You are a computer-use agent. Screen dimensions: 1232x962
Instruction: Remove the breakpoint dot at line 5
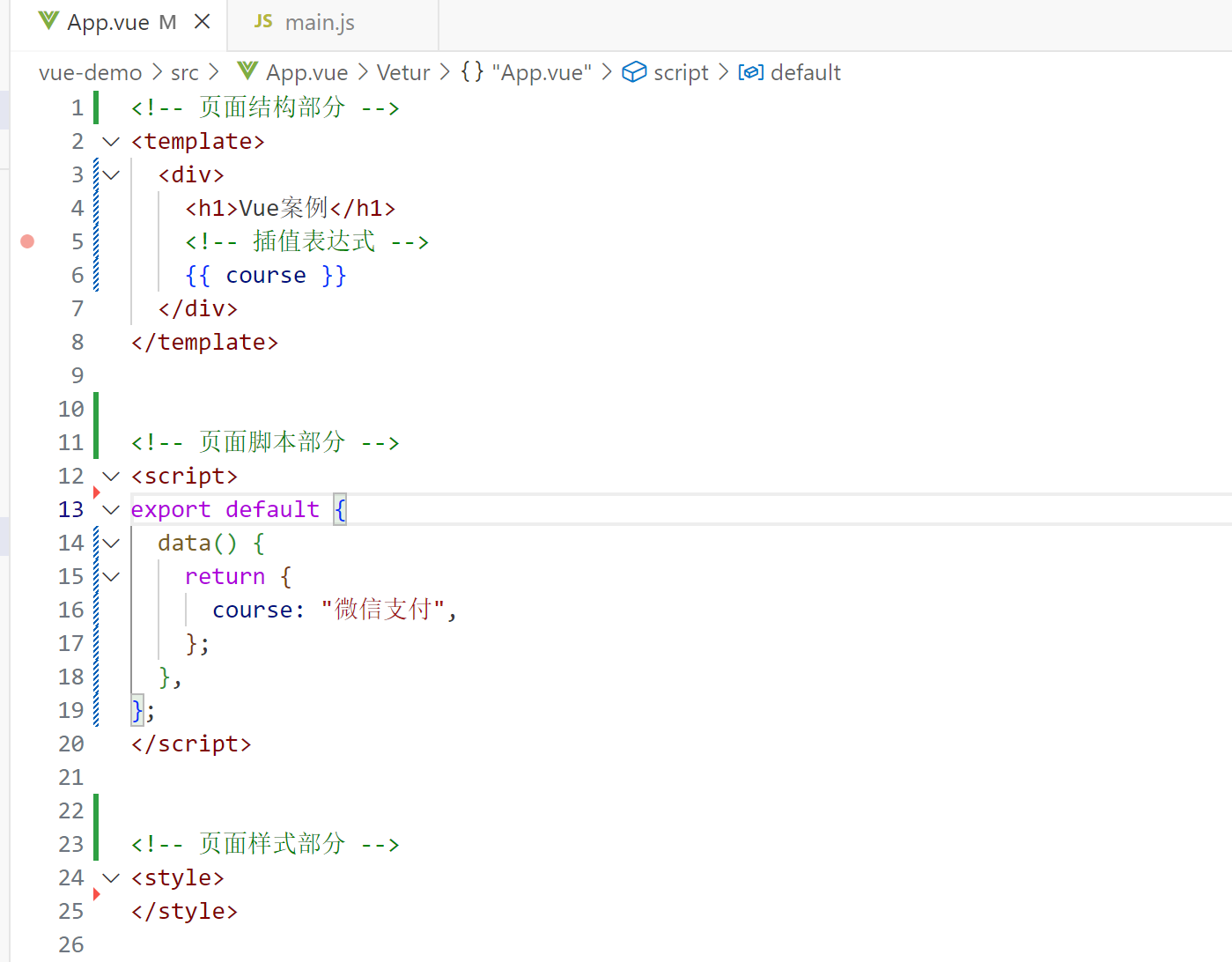27,241
